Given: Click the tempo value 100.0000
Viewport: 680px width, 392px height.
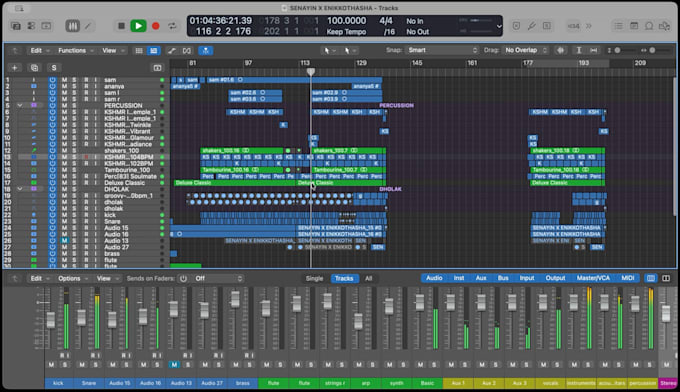Looking at the screenshot, I should point(346,21).
